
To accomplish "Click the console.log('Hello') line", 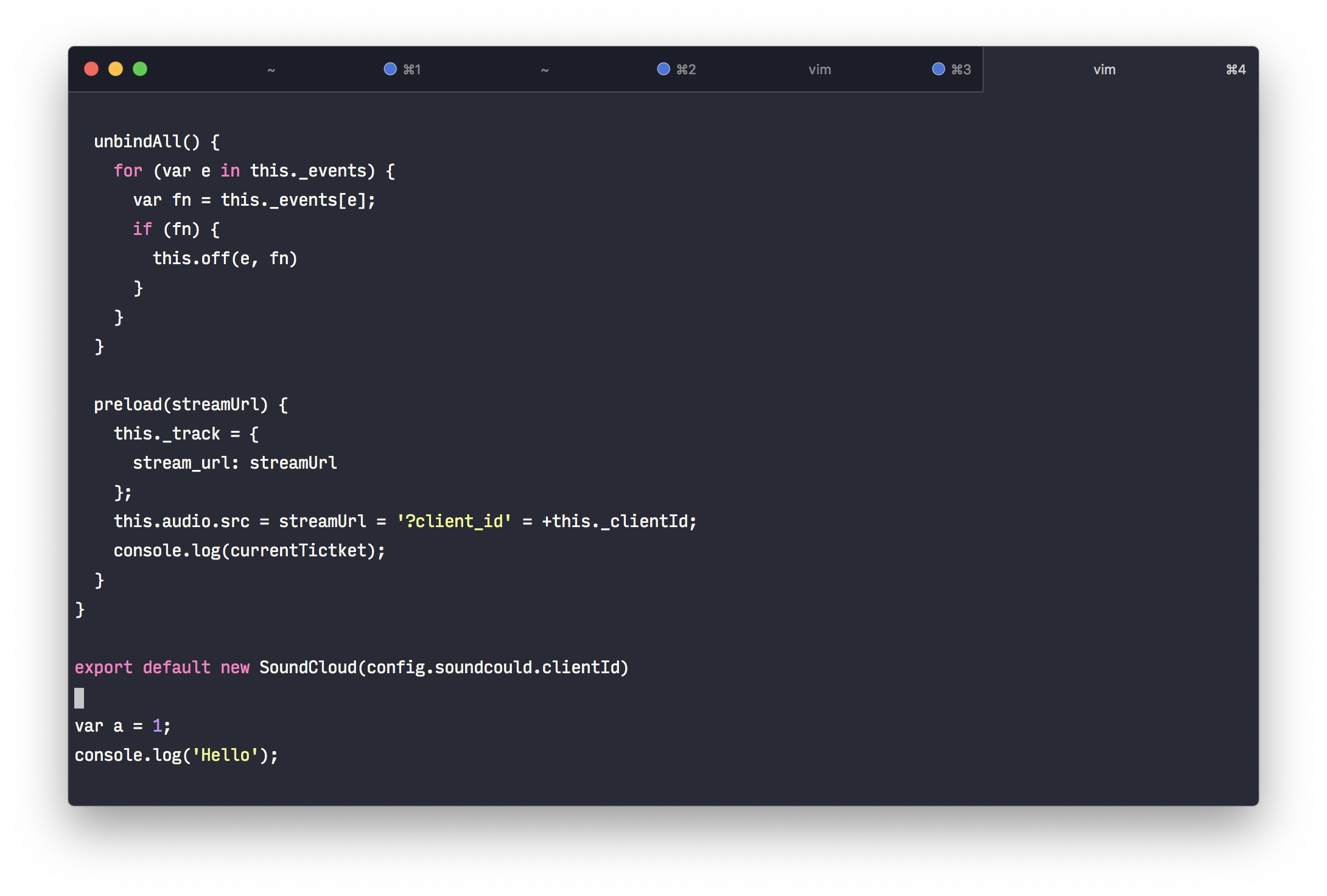I will 177,755.
